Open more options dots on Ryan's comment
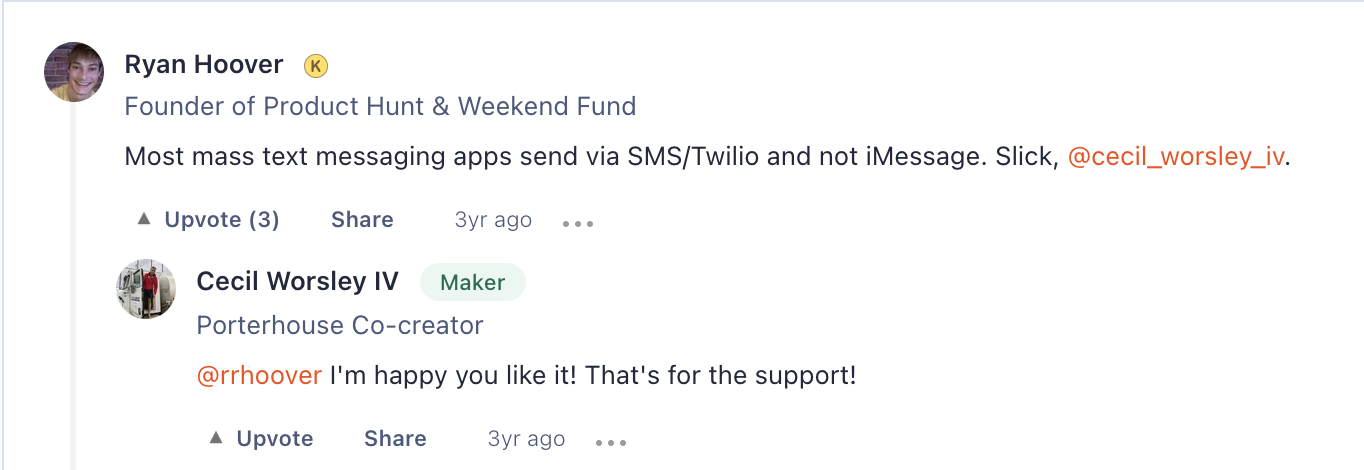The image size is (1364, 470). 578,223
